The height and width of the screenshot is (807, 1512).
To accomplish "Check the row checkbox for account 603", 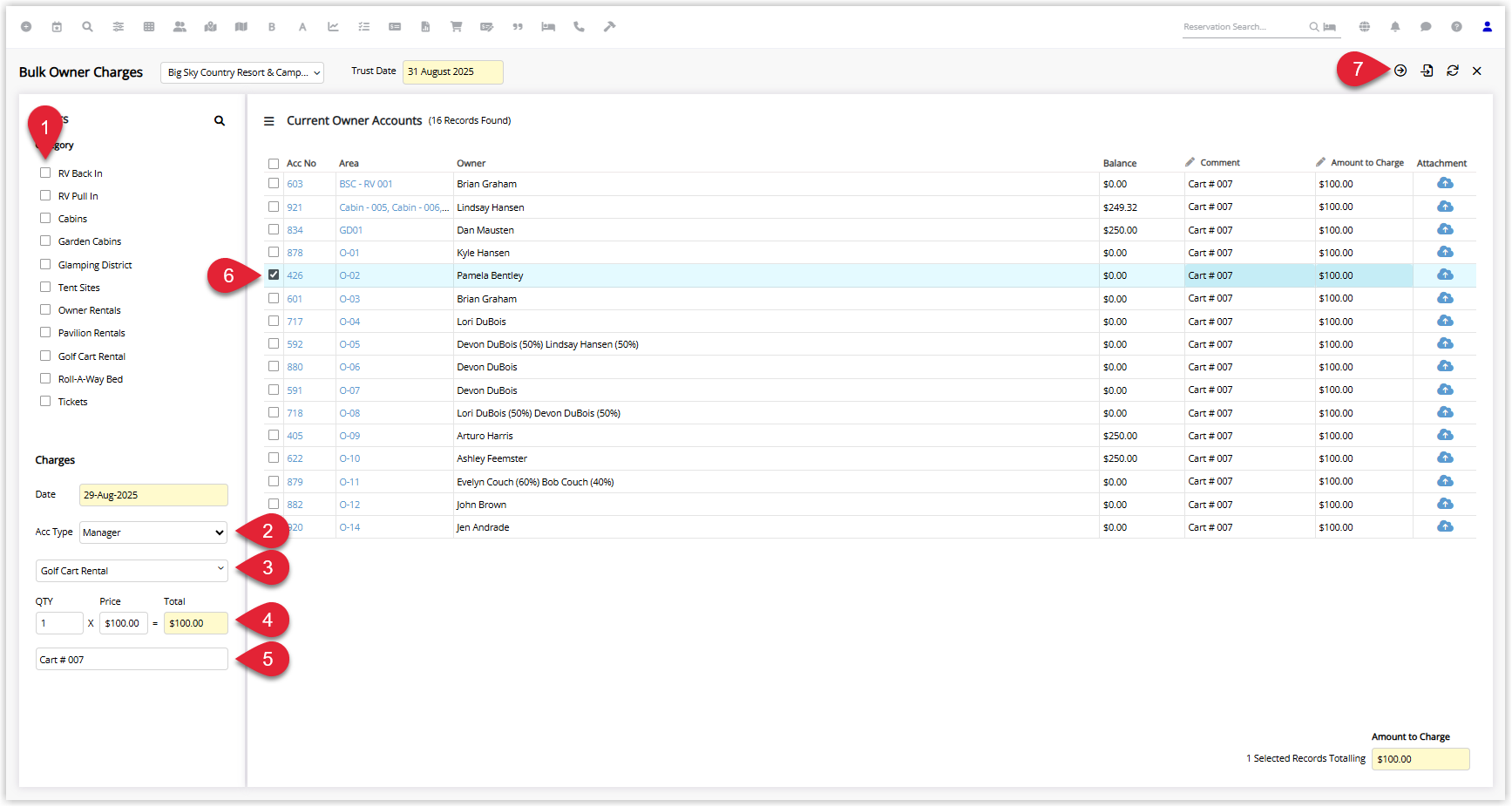I will tap(274, 183).
